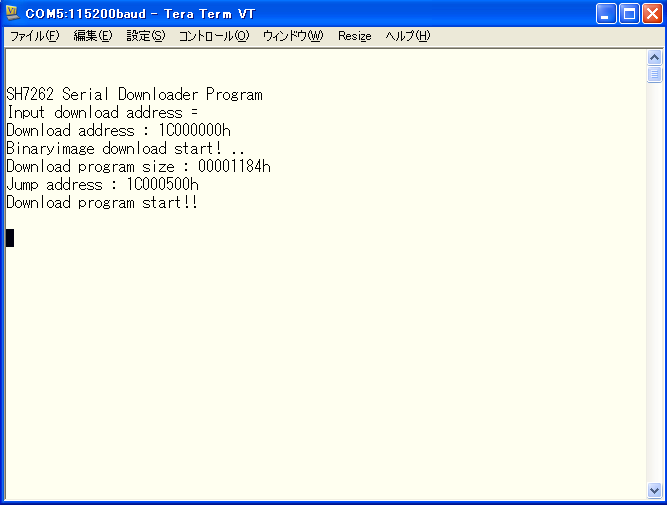The width and height of the screenshot is (667, 505).
Task: Click the '1C000000h' download address value
Action: coord(195,130)
